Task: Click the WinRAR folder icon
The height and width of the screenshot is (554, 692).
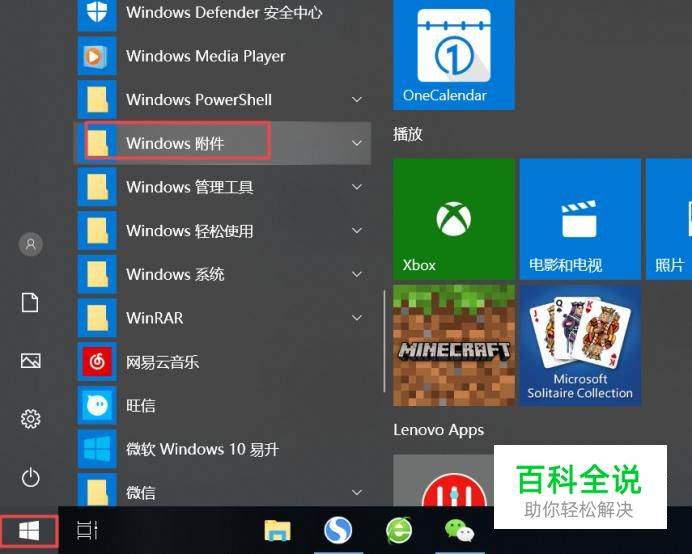Action: tap(97, 318)
